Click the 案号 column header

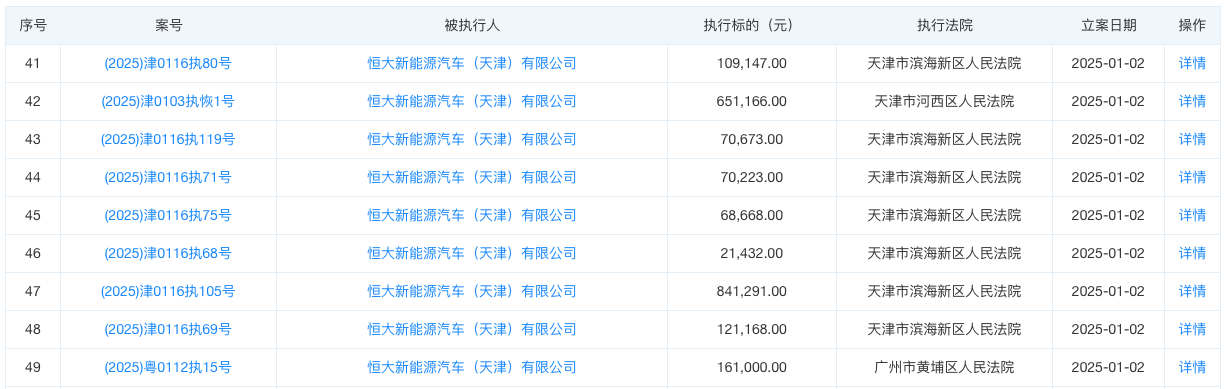click(x=169, y=25)
